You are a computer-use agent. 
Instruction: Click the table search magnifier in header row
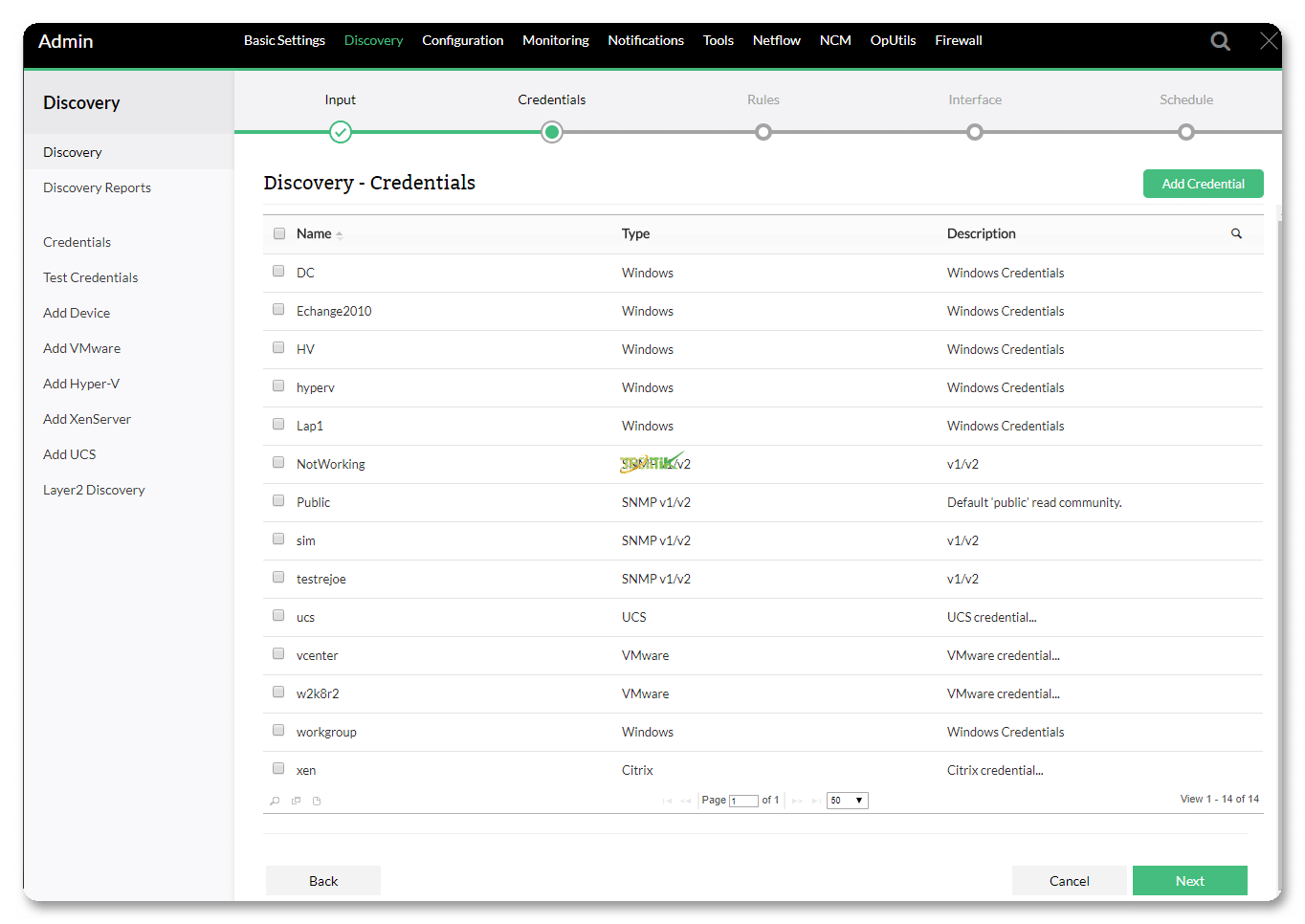[1236, 233]
